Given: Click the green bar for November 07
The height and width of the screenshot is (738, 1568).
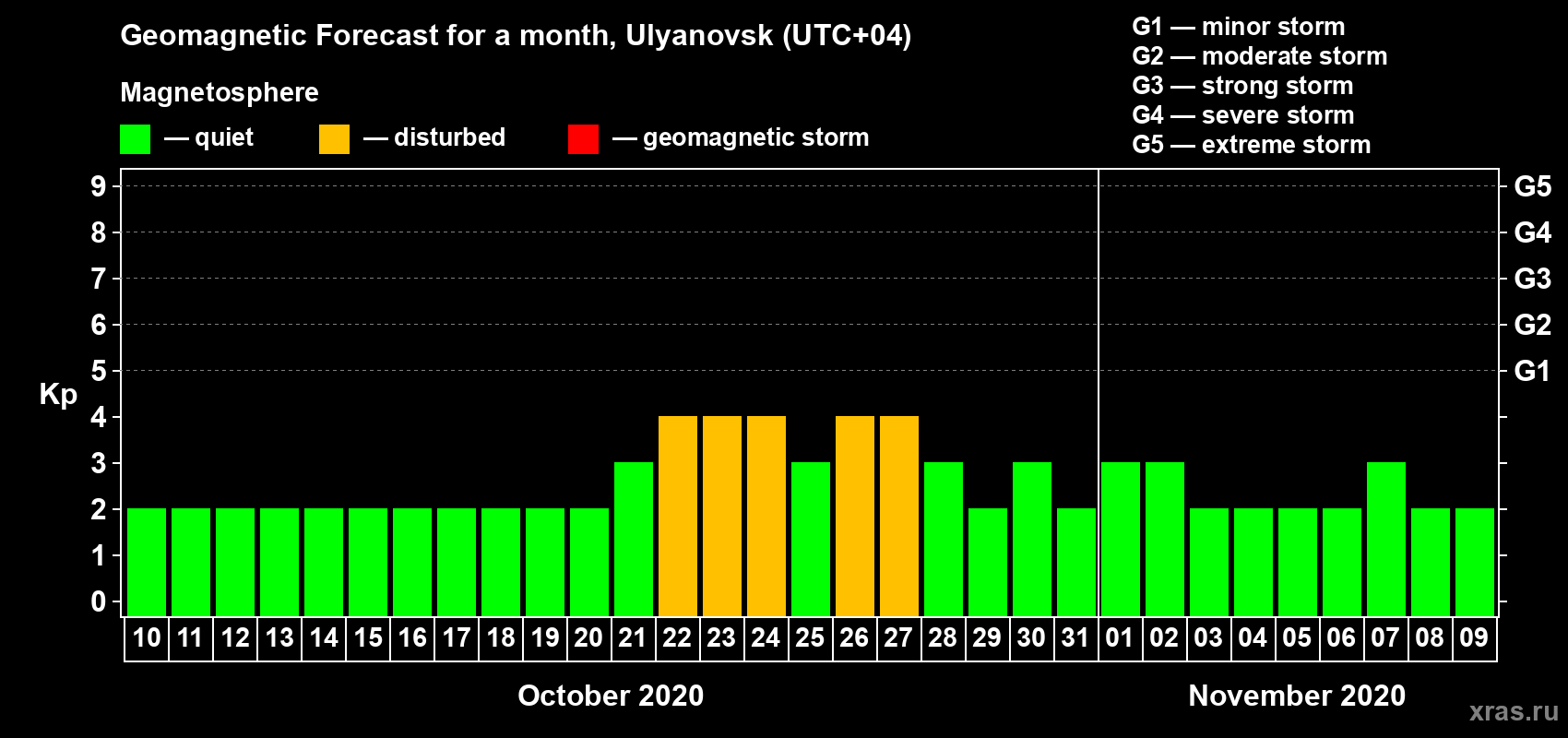Looking at the screenshot, I should (1386, 540).
